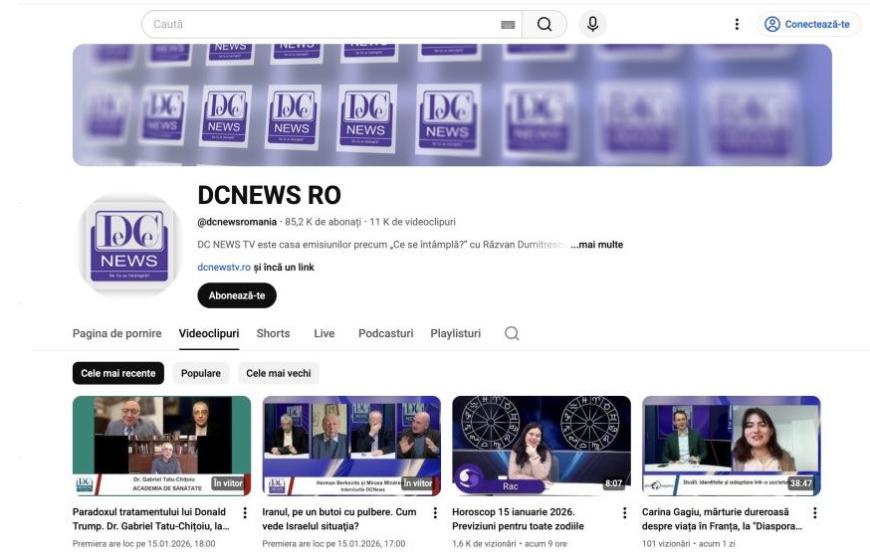Screen dimensions: 870x556
Task: Select the Cele mai vechi filter
Action: click(278, 373)
